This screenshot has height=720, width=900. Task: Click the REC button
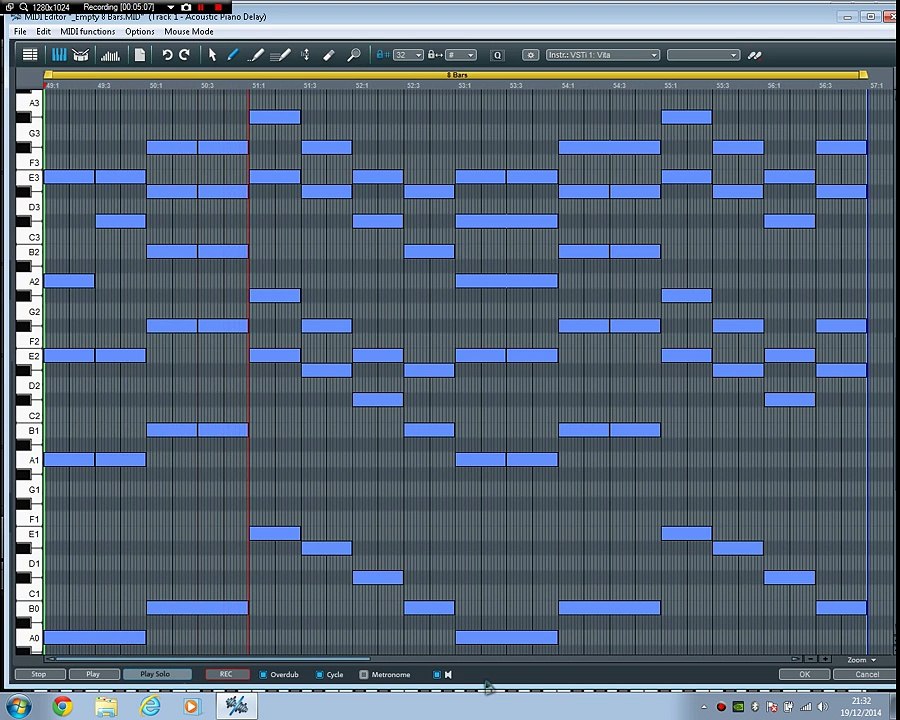(x=227, y=674)
